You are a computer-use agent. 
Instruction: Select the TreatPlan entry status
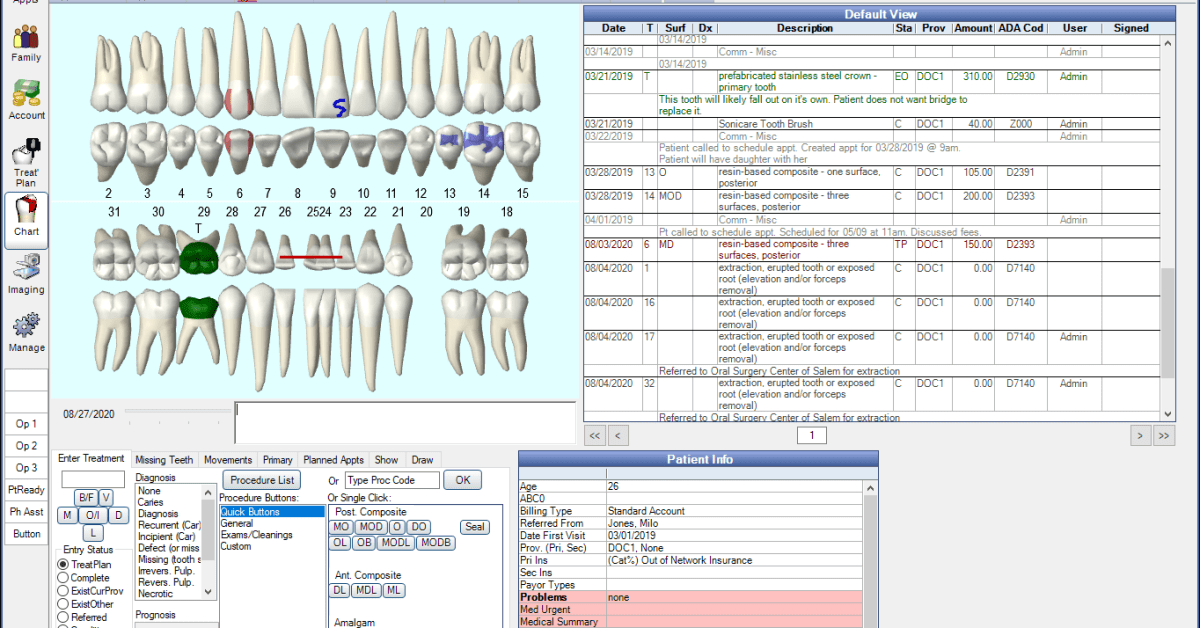point(62,565)
